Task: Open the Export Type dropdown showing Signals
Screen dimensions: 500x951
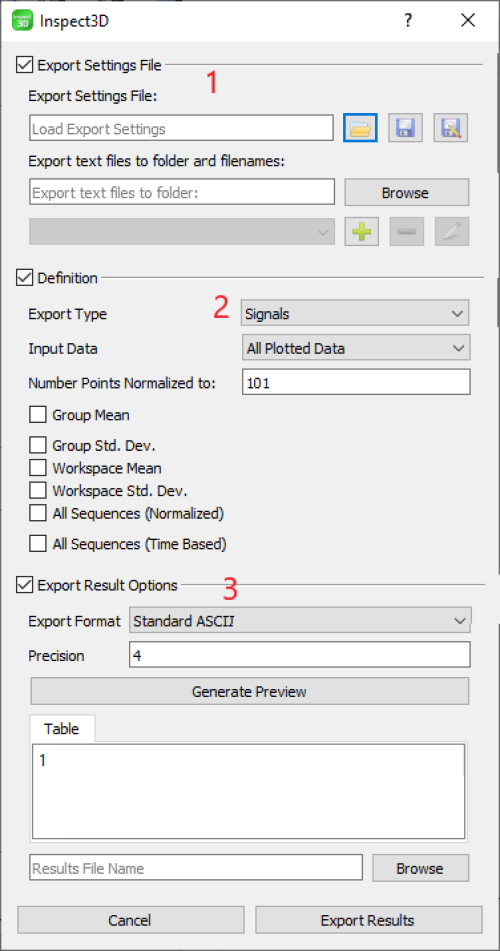Action: coord(355,314)
